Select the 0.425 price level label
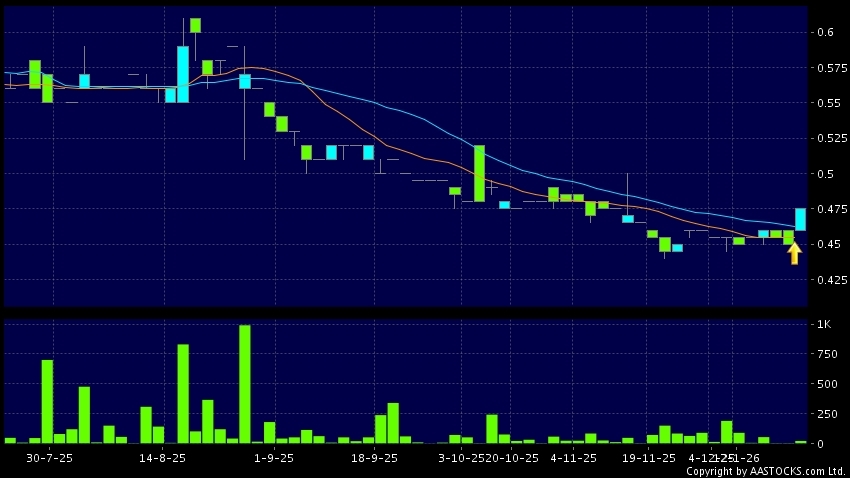The height and width of the screenshot is (478, 850). (x=830, y=280)
